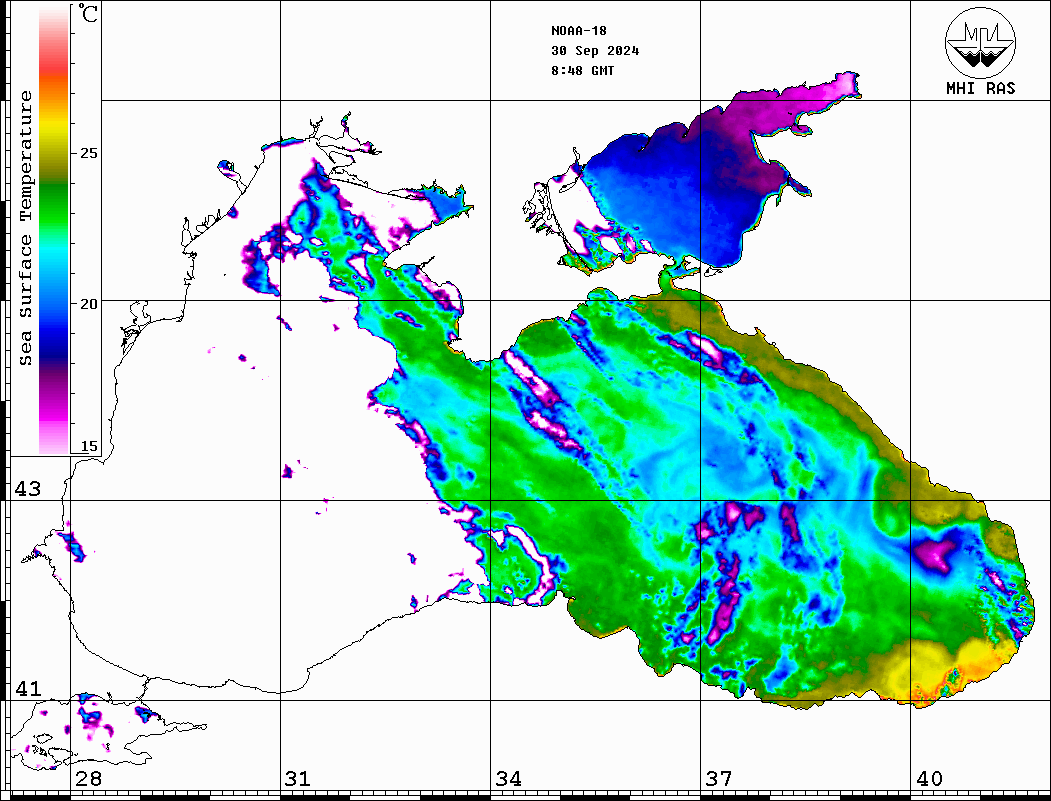Click longitude label 40
The height and width of the screenshot is (801, 1051).
coord(929,778)
